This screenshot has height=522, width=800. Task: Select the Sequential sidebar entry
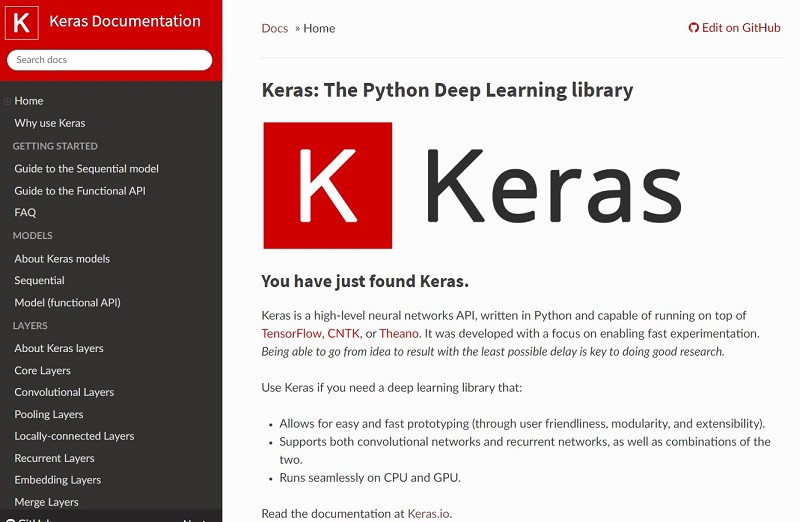click(x=39, y=280)
